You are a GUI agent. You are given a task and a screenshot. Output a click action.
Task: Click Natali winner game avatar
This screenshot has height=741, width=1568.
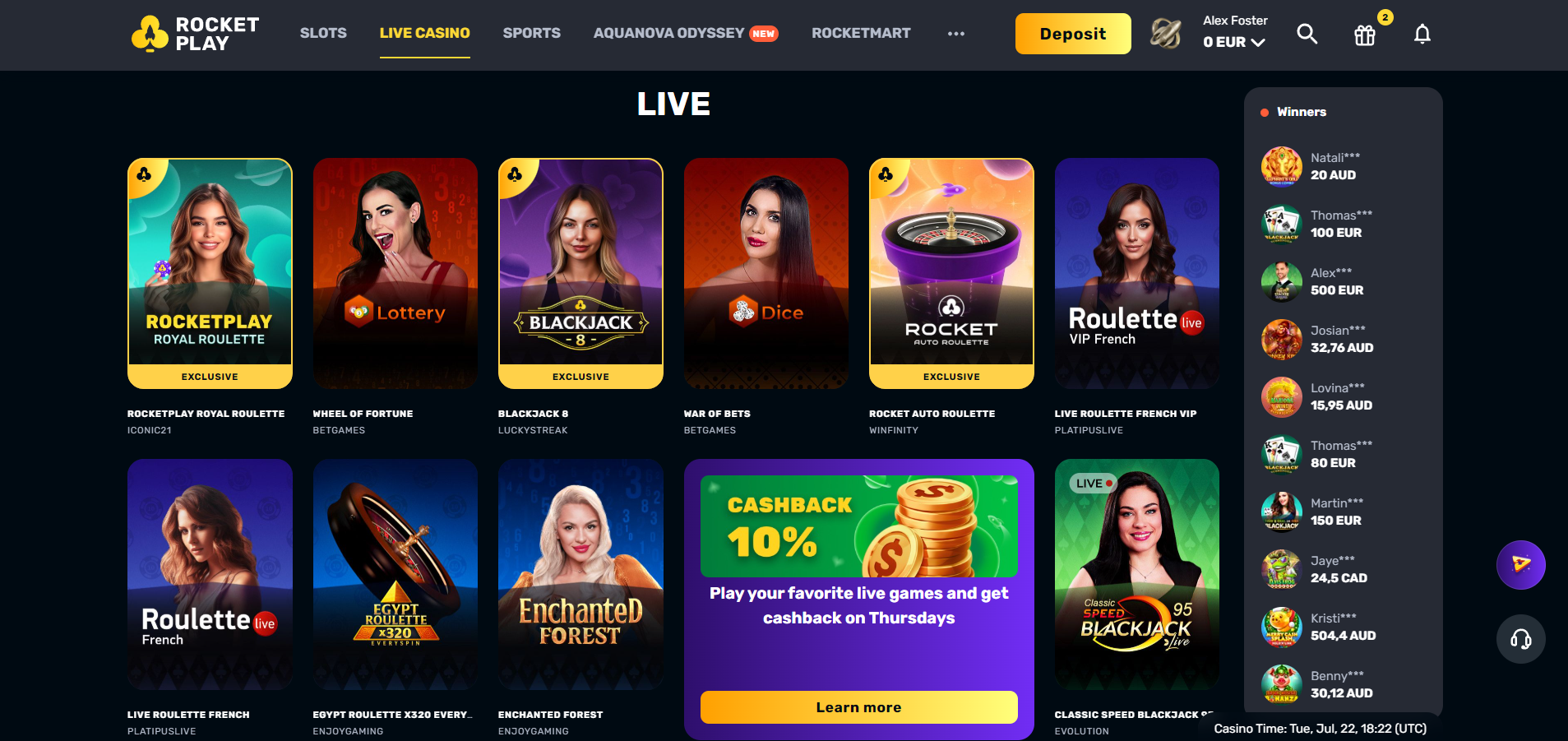(1282, 166)
